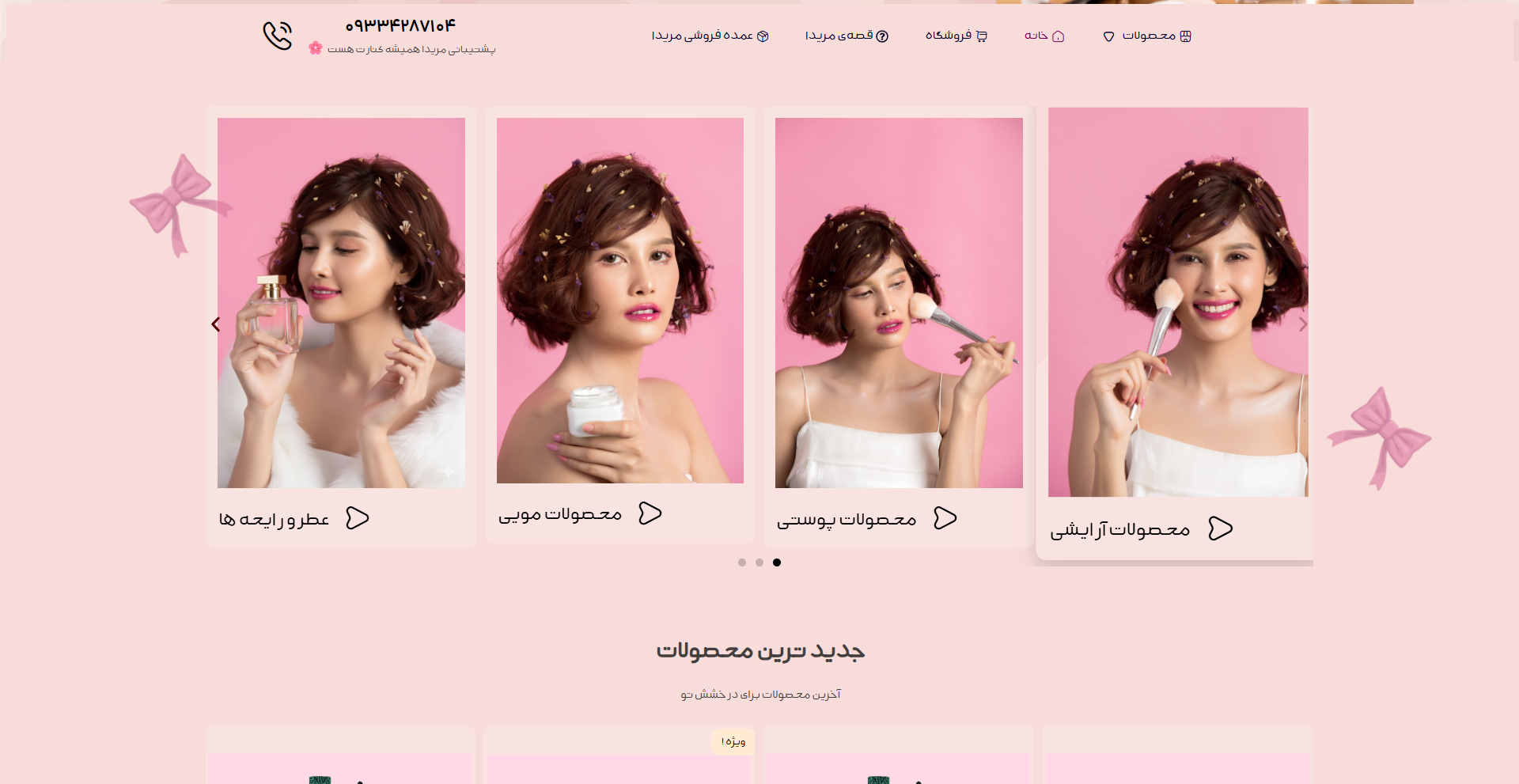Open the perfume model category thumbnail
The width and height of the screenshot is (1519, 784).
tap(341, 303)
